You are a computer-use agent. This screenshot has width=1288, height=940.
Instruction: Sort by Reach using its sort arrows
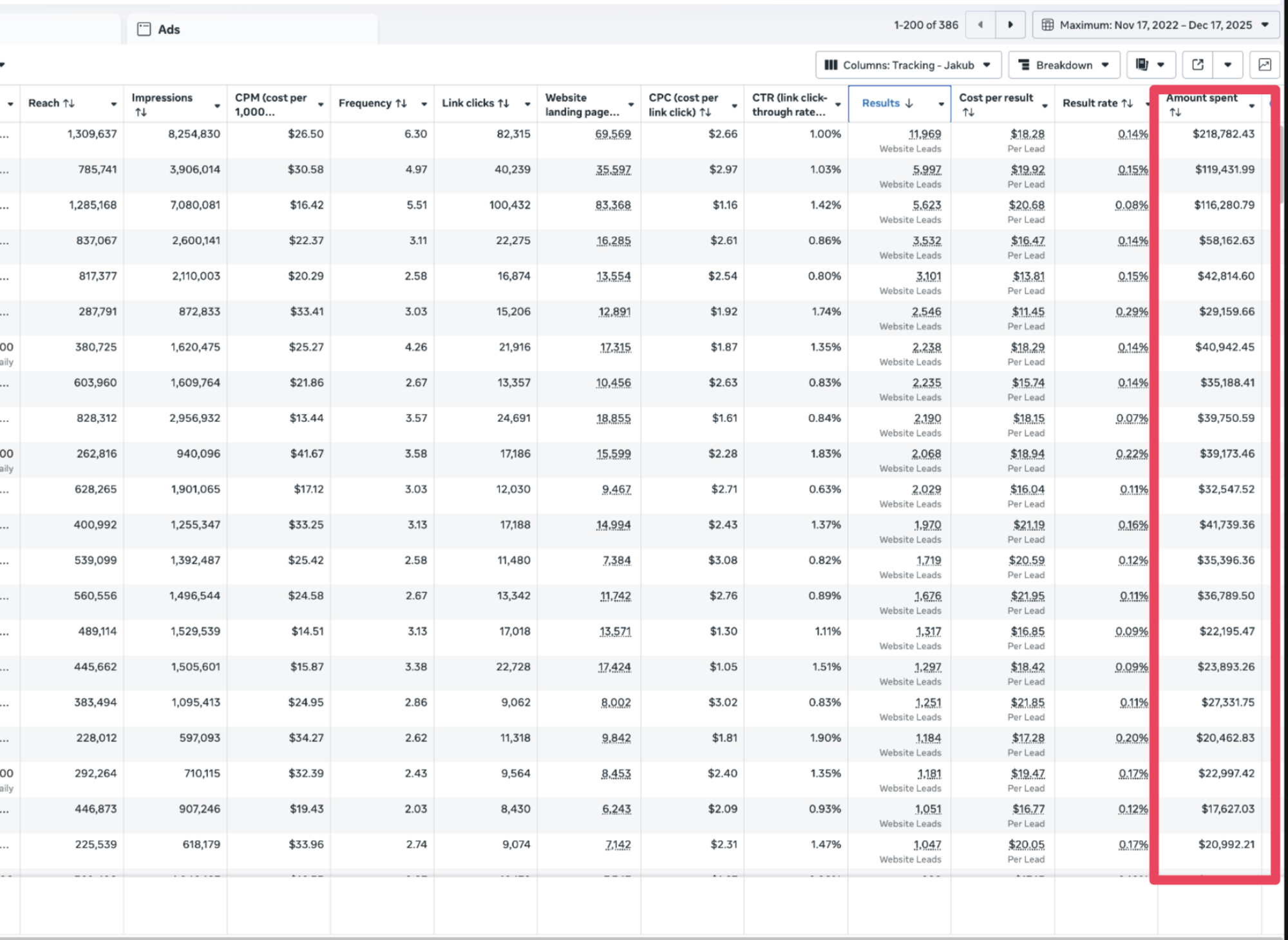click(x=69, y=103)
